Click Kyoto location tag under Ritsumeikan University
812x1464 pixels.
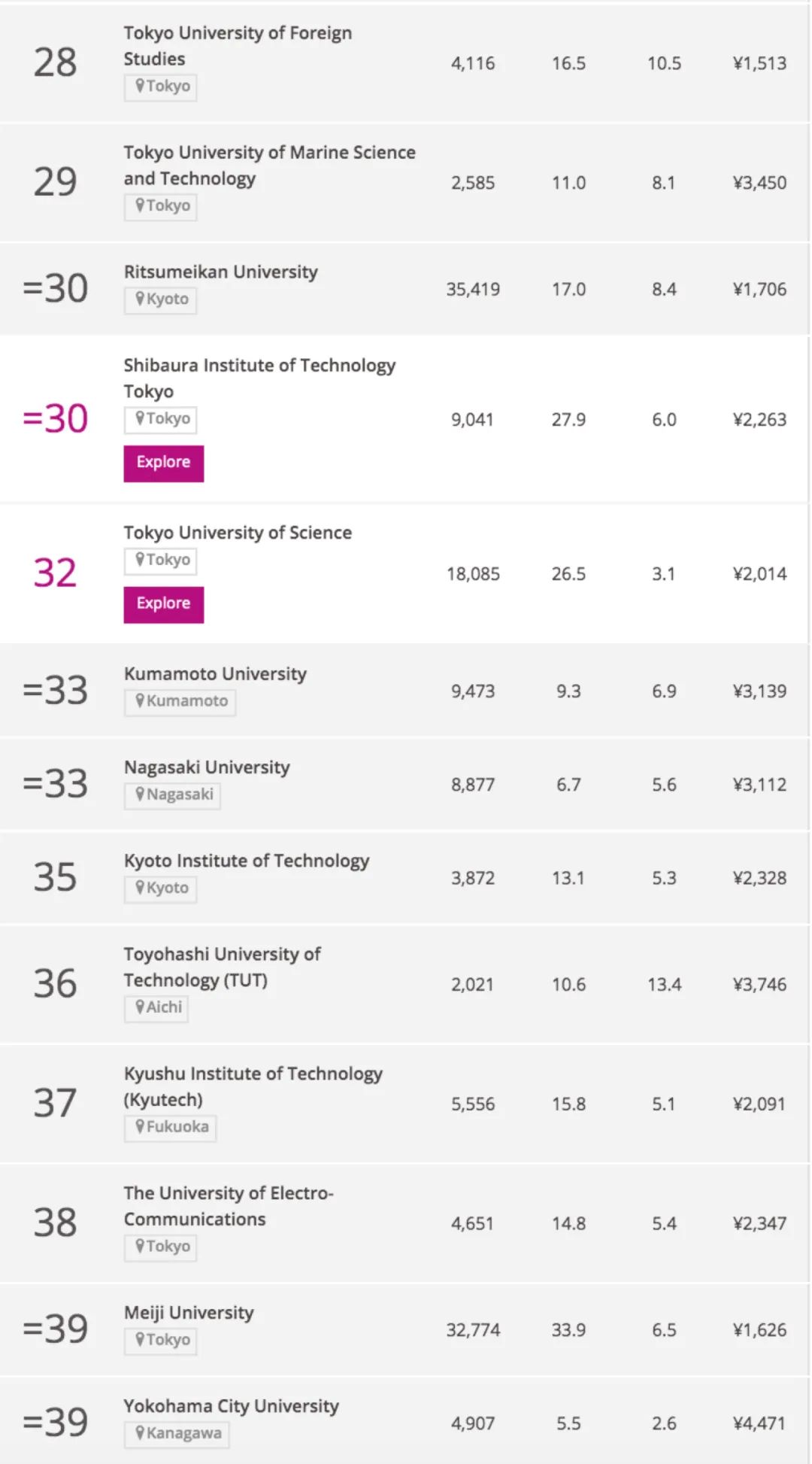(161, 299)
